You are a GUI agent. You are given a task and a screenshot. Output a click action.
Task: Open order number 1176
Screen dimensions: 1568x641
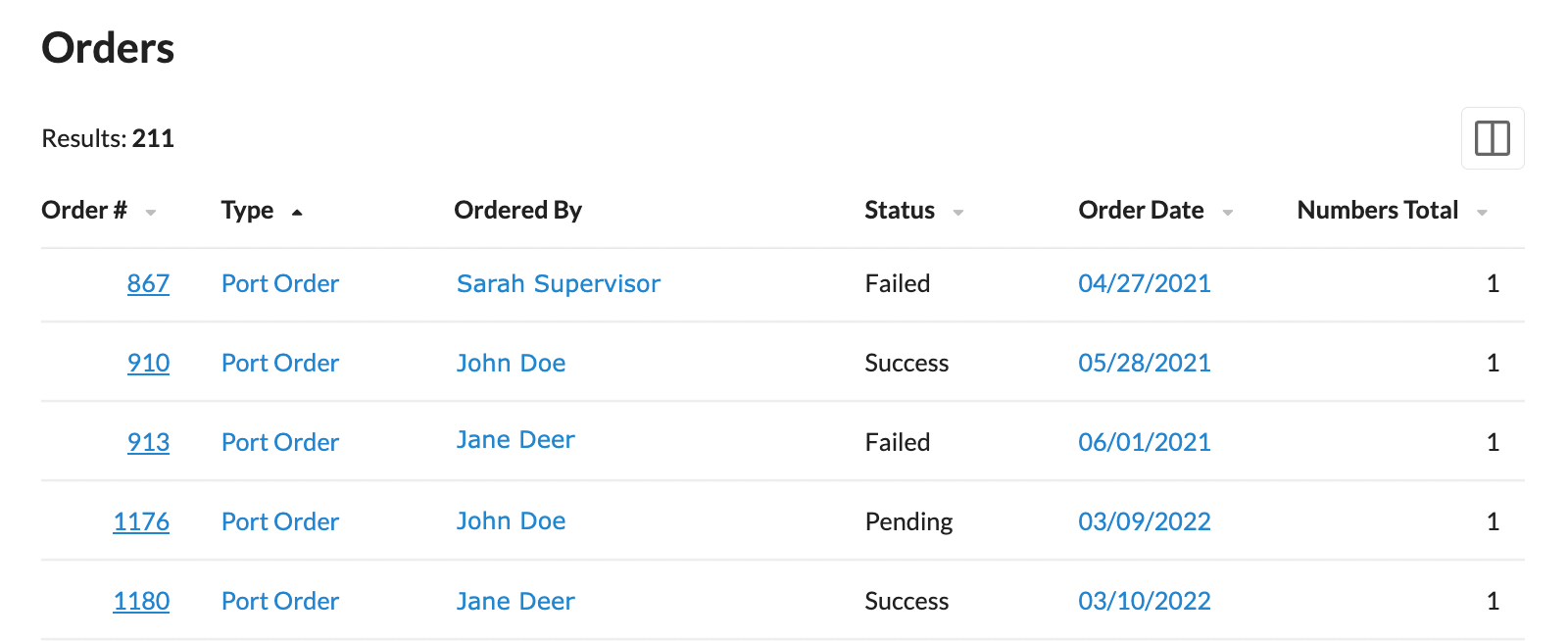point(141,521)
